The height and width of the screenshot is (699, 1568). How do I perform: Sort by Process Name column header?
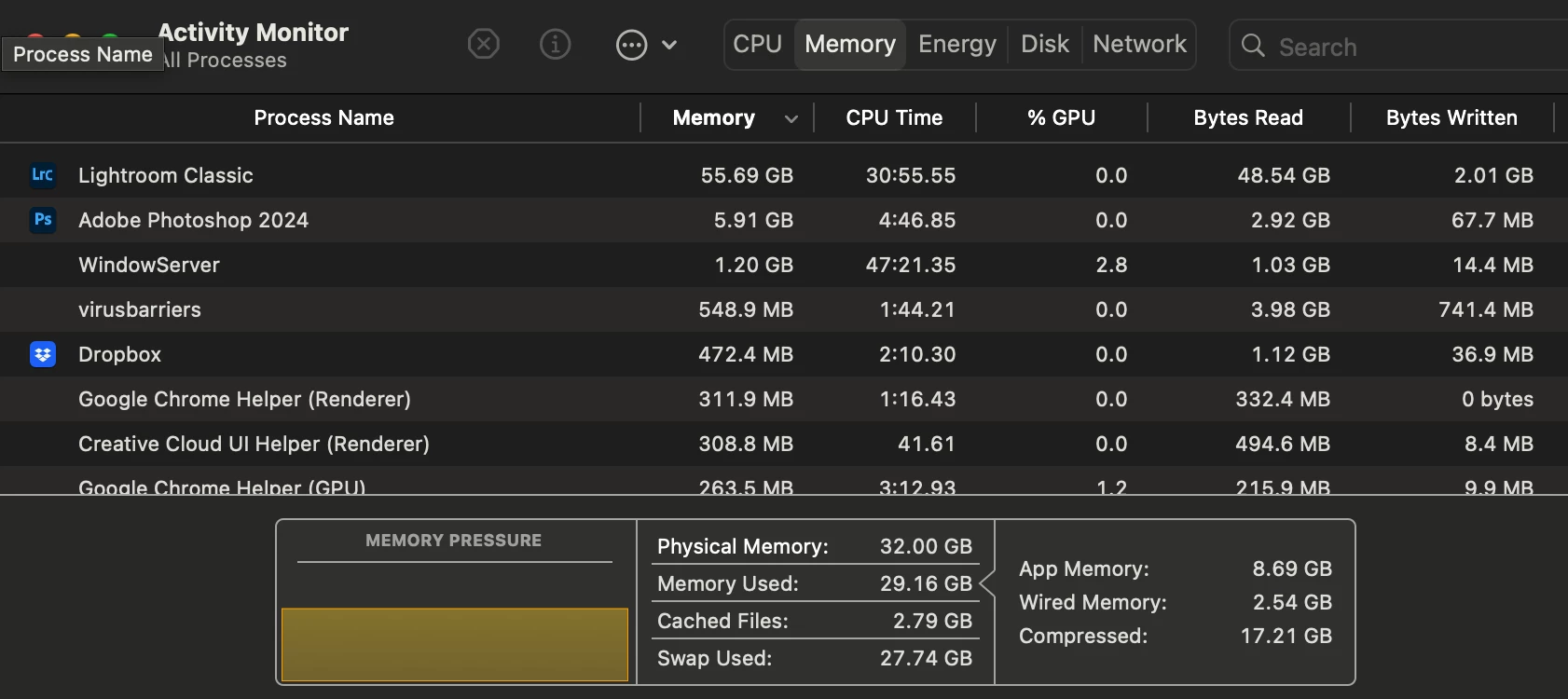click(323, 117)
